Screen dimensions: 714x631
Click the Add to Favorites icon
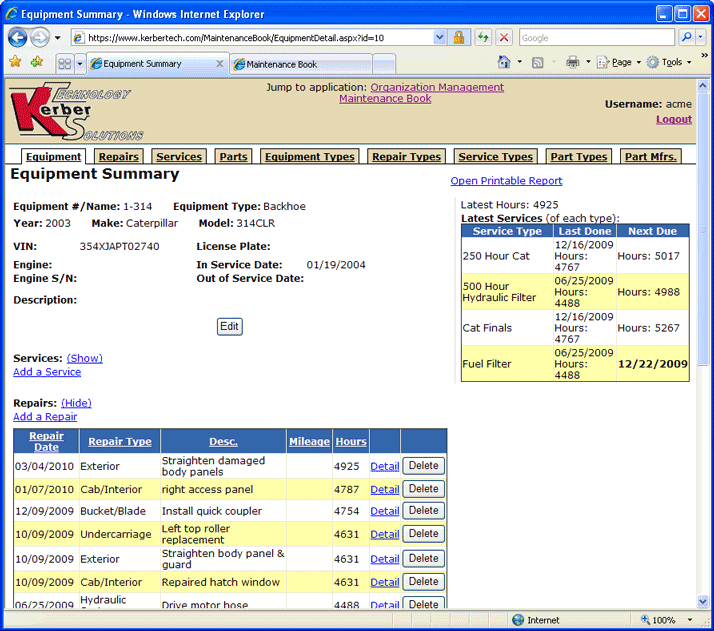37,61
